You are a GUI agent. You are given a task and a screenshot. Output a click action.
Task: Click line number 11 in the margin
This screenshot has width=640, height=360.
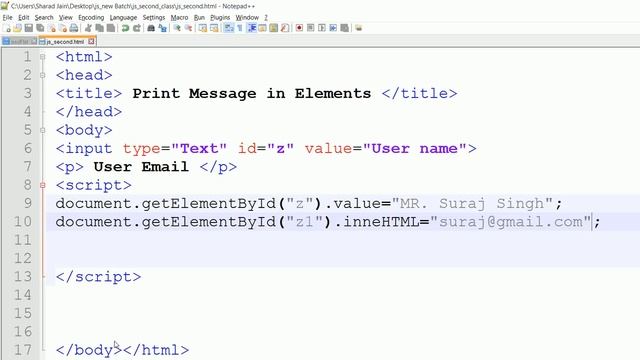(x=22, y=240)
